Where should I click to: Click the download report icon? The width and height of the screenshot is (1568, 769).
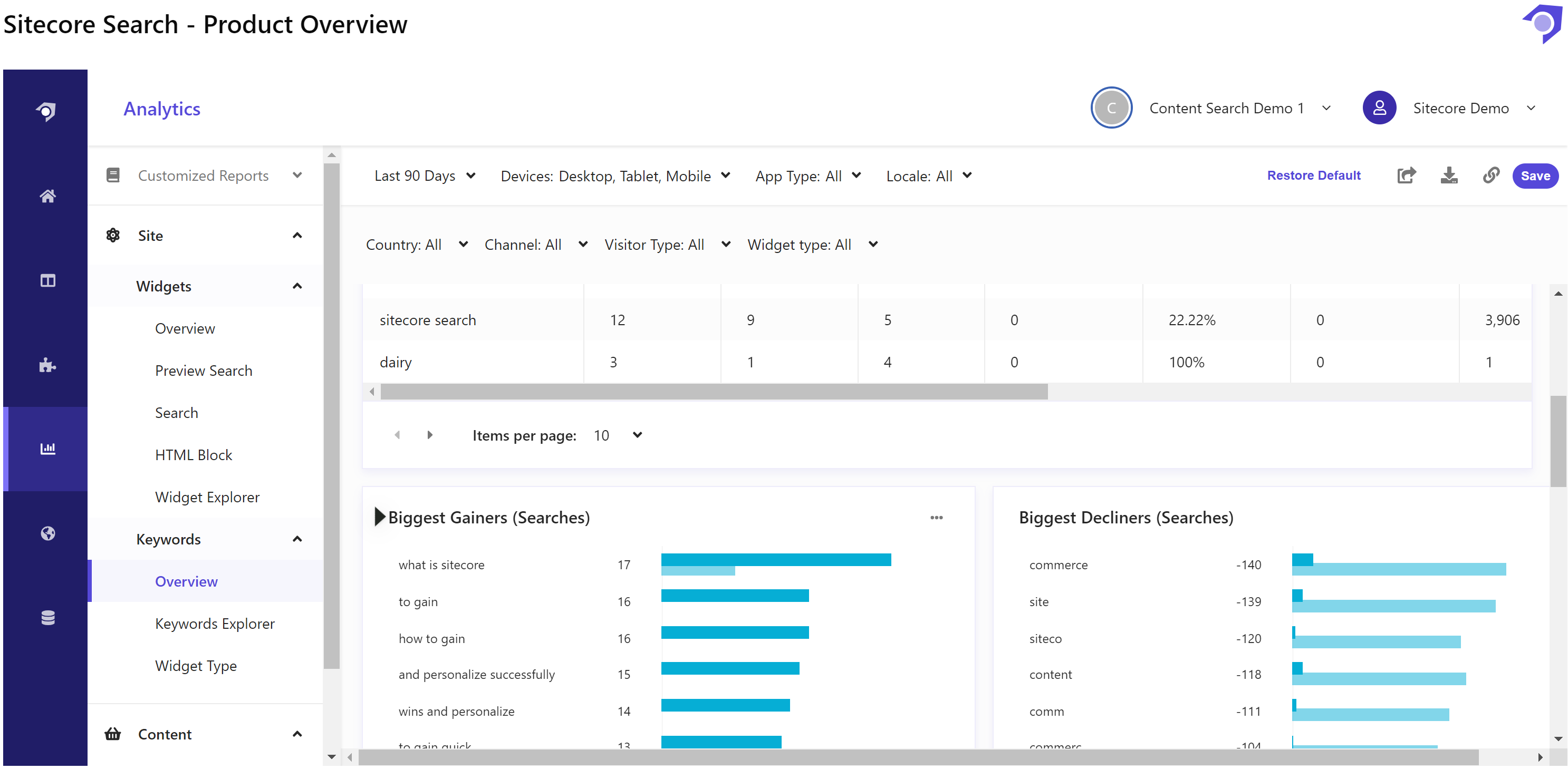tap(1449, 176)
